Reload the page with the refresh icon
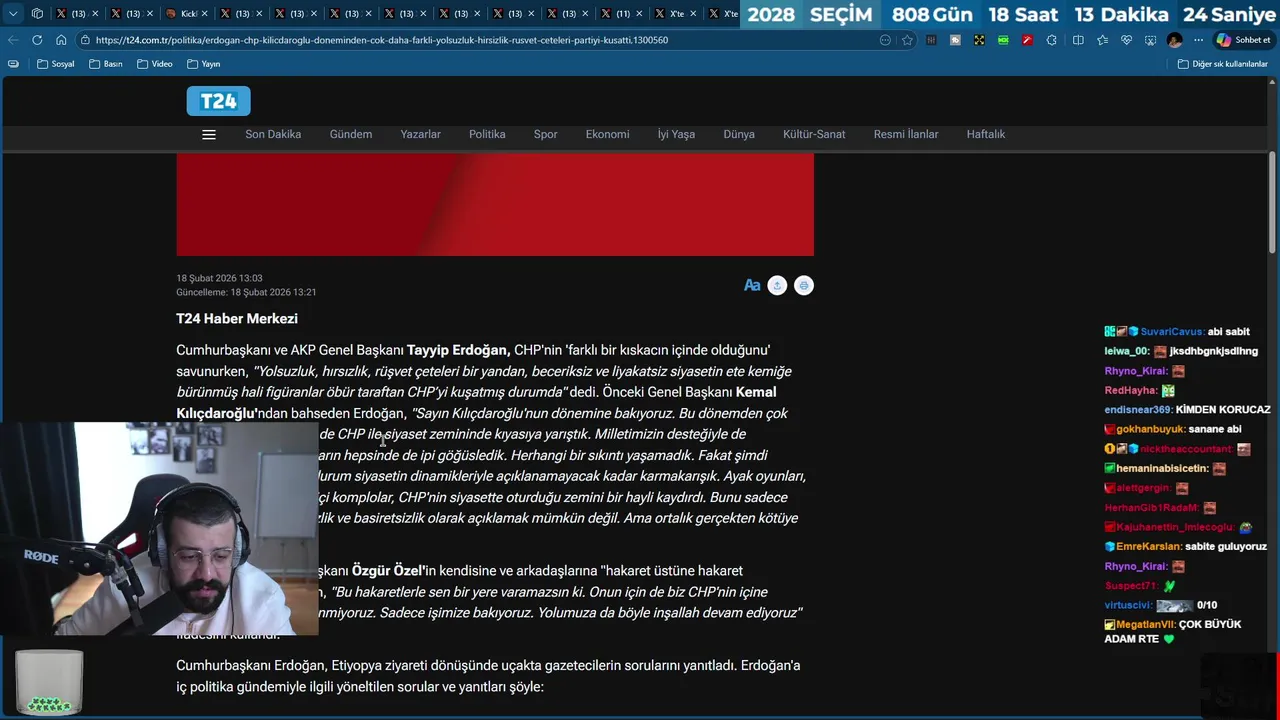 coord(37,40)
